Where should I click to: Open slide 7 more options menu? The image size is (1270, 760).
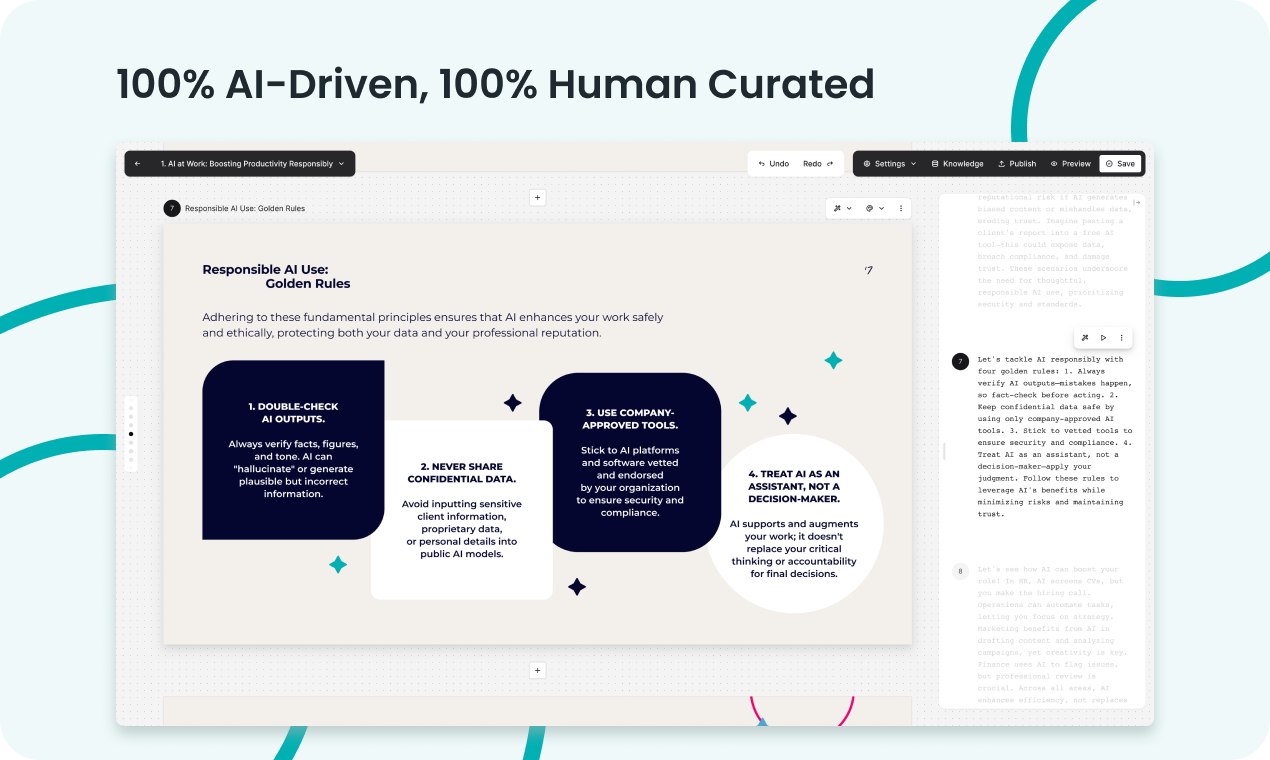coord(901,208)
